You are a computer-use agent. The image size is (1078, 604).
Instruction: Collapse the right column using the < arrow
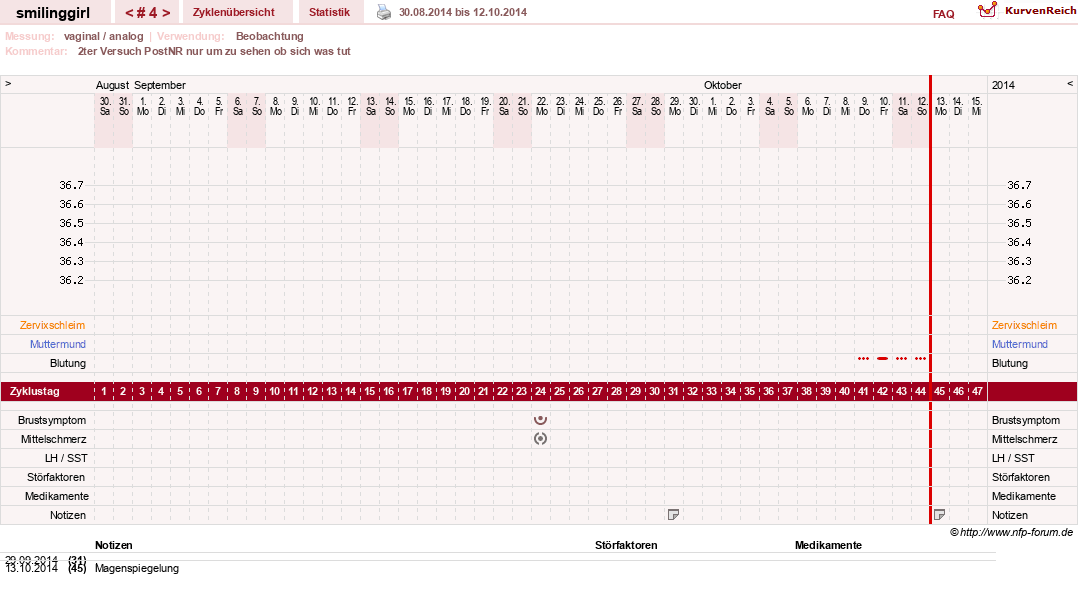pyautogui.click(x=1070, y=83)
